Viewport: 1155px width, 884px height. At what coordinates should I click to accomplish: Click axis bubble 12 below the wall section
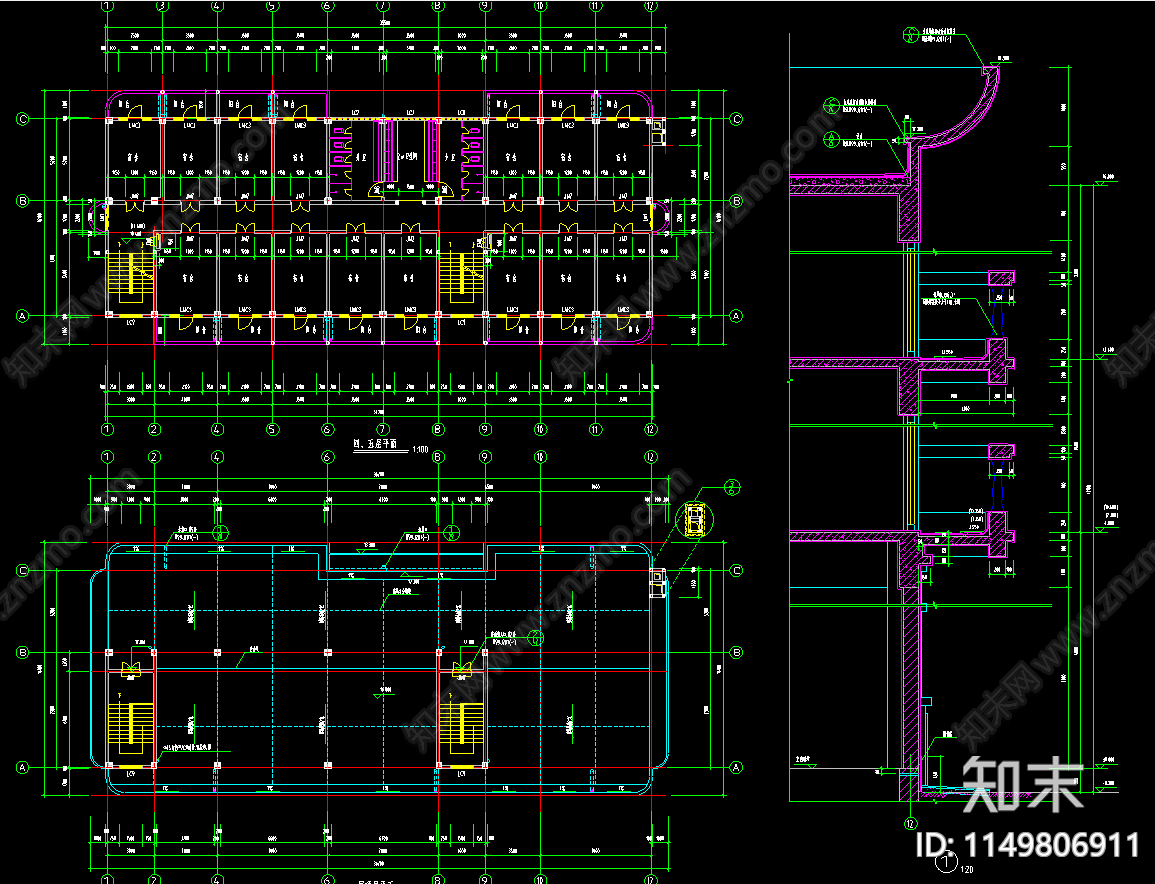point(910,824)
